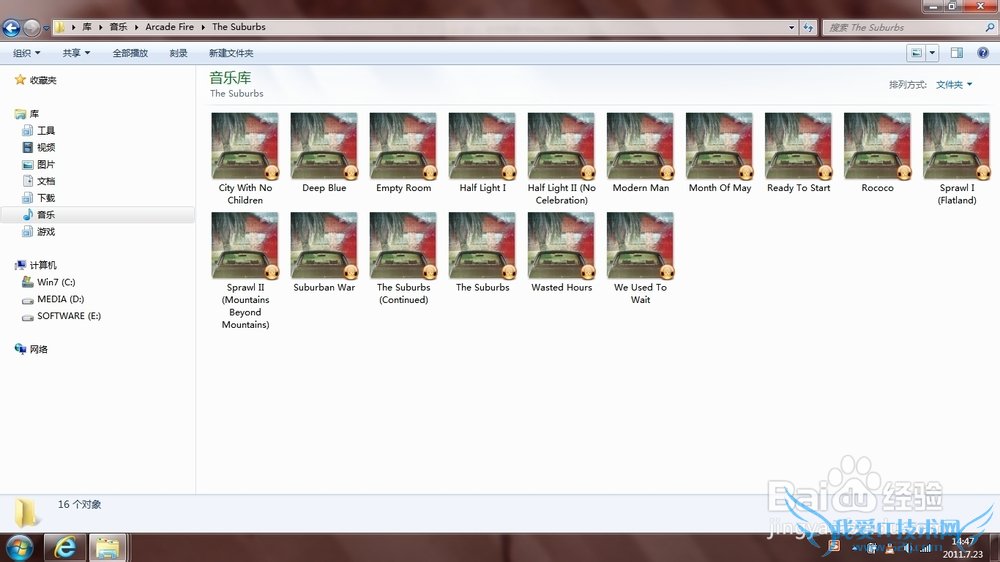Select the Empty Room track icon
The width and height of the screenshot is (1000, 562).
(403, 146)
